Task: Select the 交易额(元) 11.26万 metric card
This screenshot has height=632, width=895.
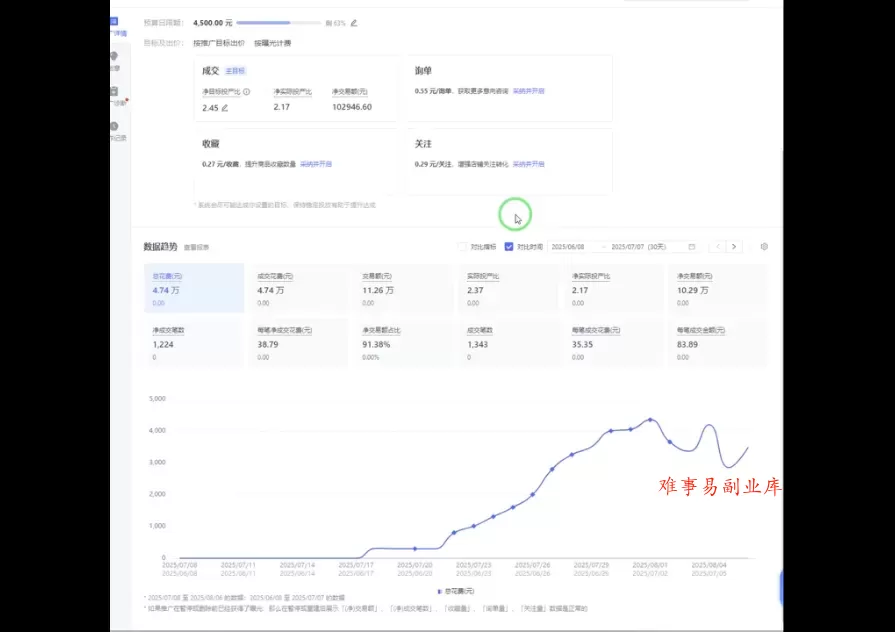Action: pos(404,288)
